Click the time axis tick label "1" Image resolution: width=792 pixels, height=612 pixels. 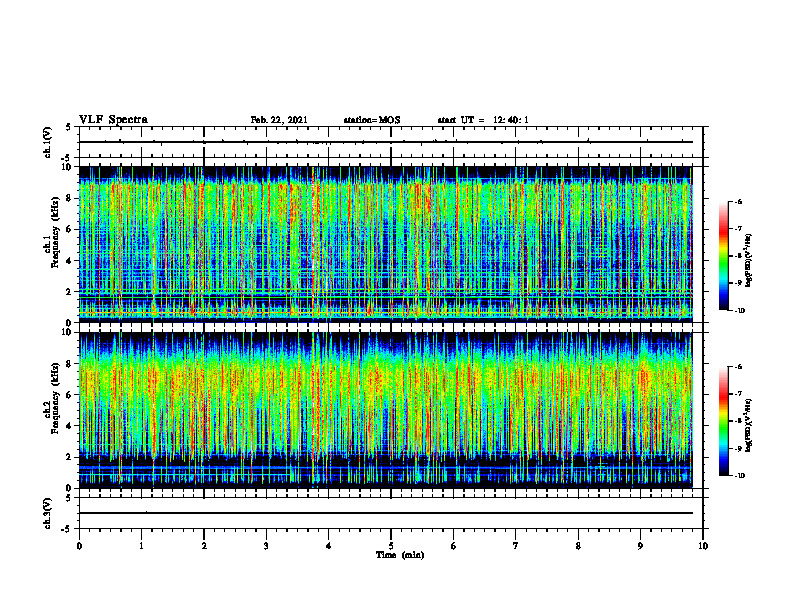pos(141,546)
